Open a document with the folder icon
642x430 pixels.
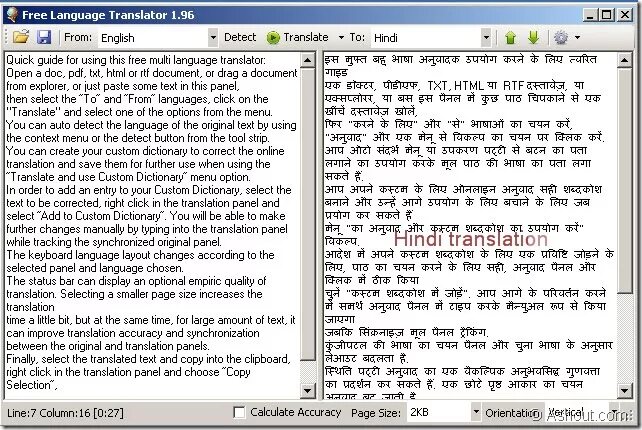(x=21, y=37)
